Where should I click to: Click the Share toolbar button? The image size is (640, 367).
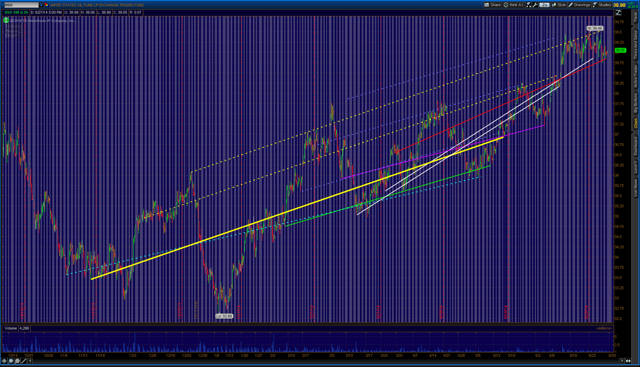(x=493, y=5)
